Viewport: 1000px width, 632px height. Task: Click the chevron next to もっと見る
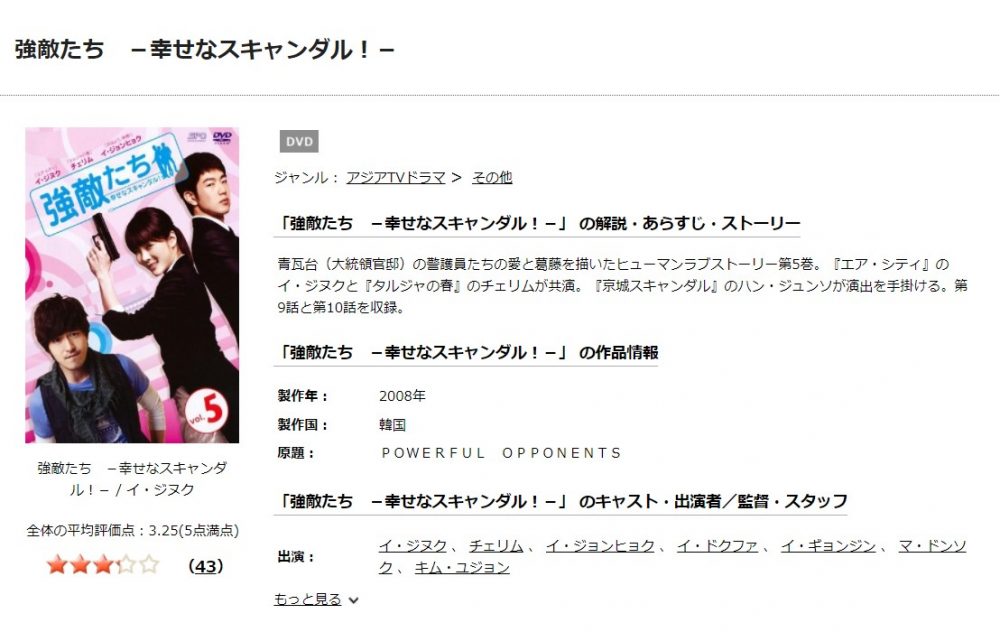coord(354,600)
